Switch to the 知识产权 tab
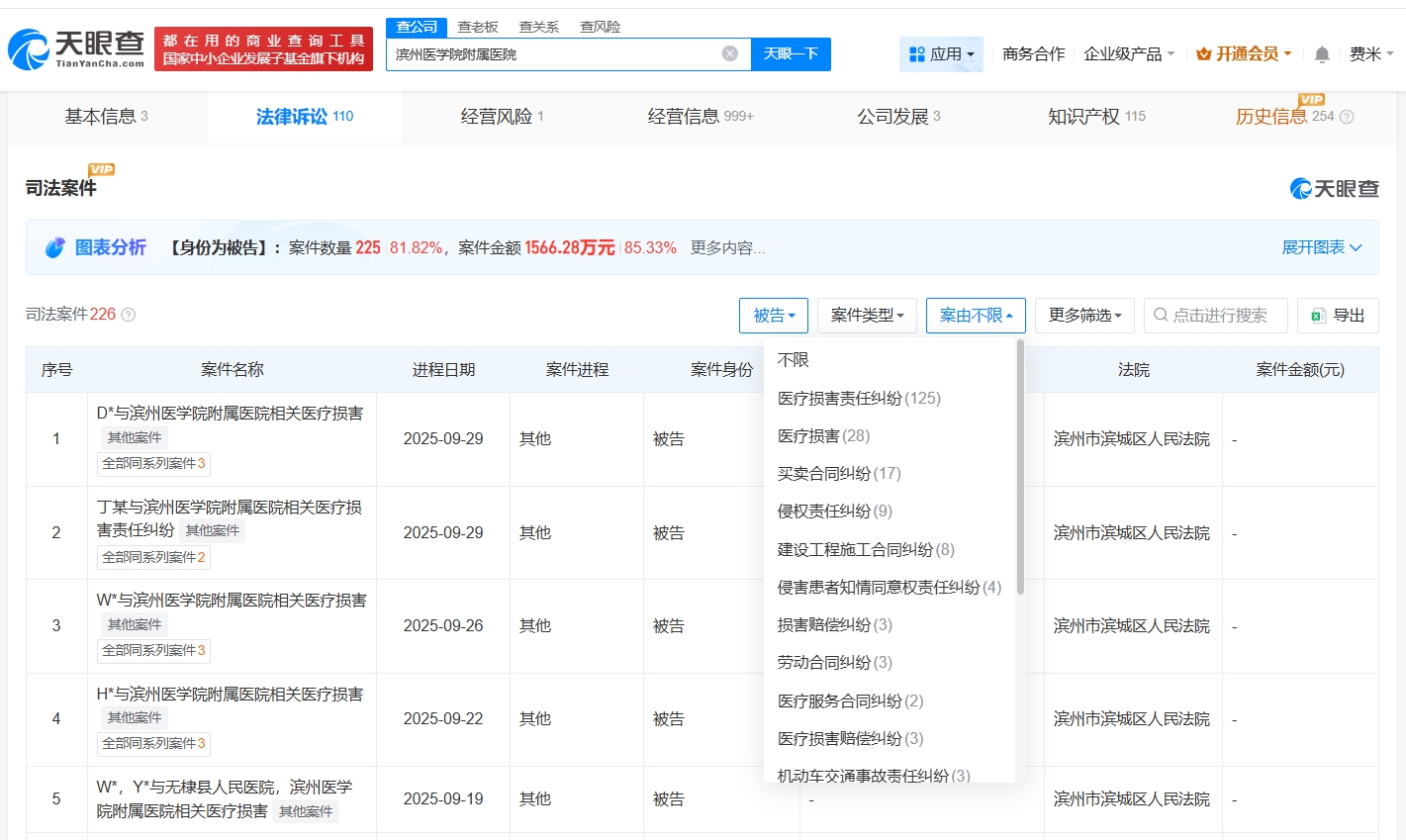 click(x=1095, y=117)
